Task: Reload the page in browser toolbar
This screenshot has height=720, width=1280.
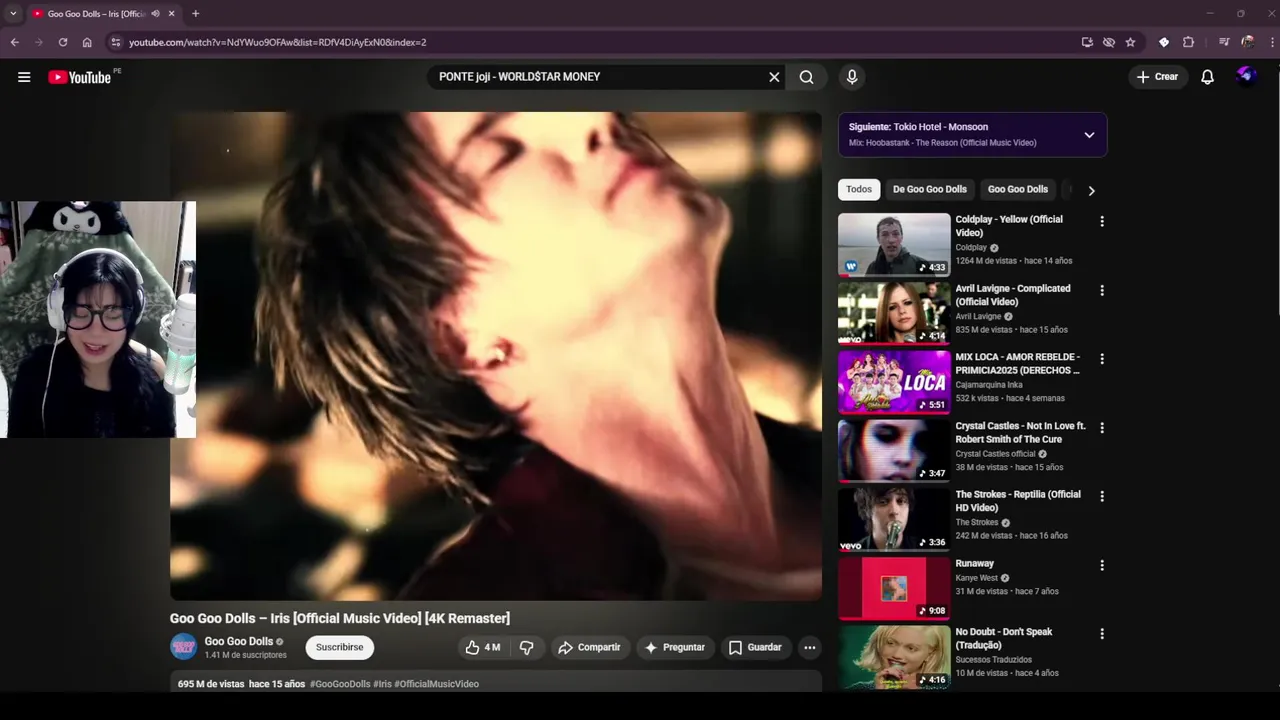Action: click(x=63, y=42)
